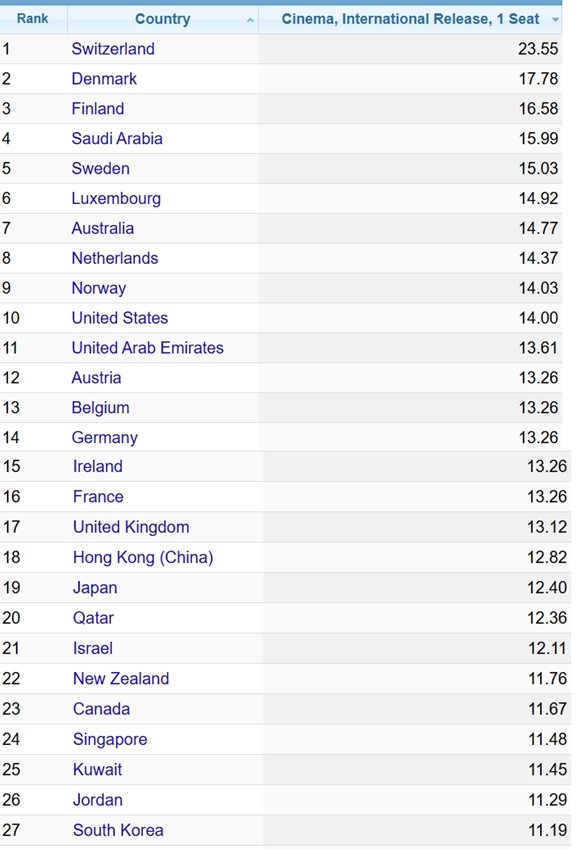Click the Cinema price column sort arrow
The width and height of the screenshot is (580, 850).
555,20
